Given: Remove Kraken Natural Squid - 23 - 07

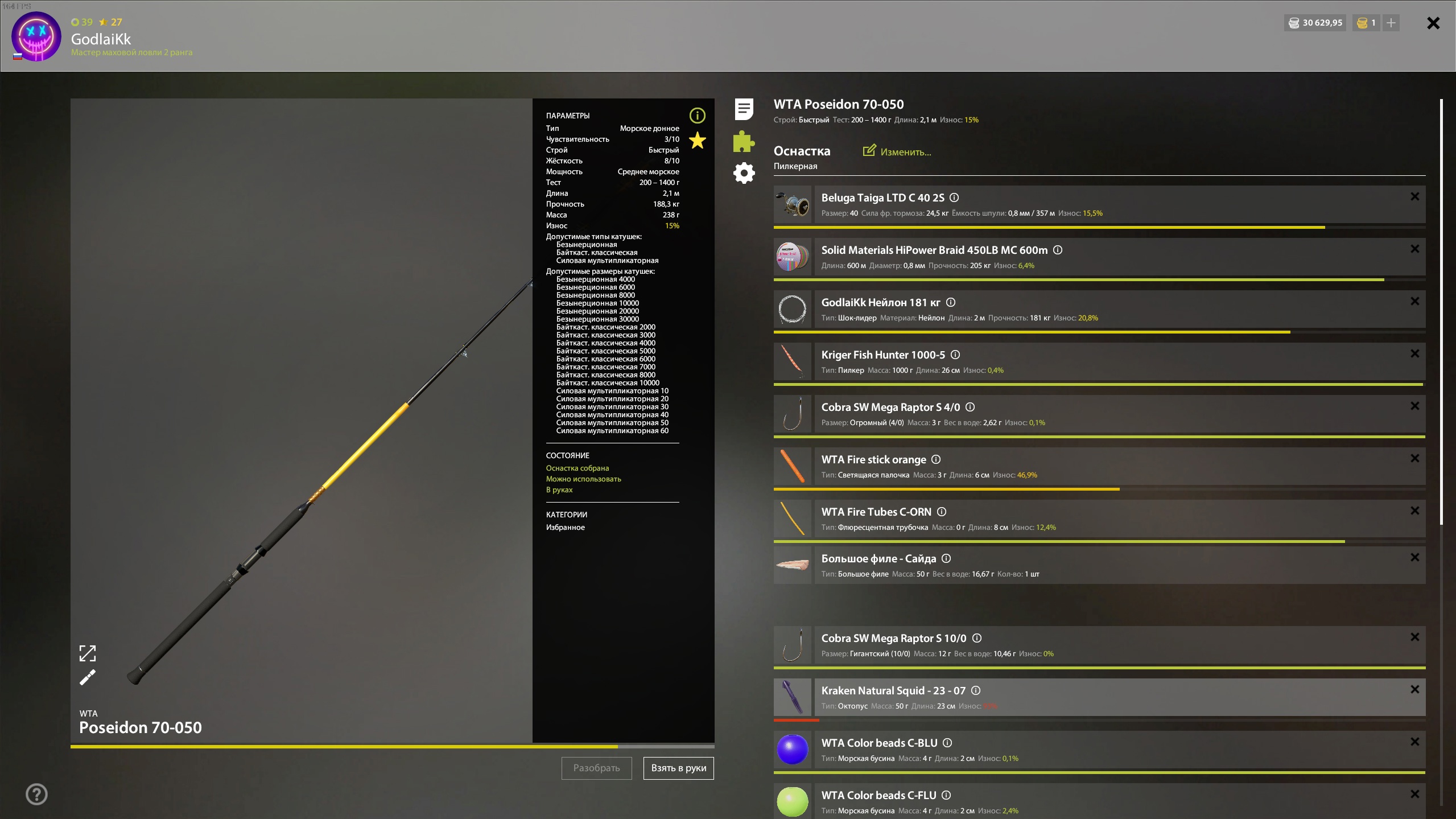Looking at the screenshot, I should click(1414, 689).
